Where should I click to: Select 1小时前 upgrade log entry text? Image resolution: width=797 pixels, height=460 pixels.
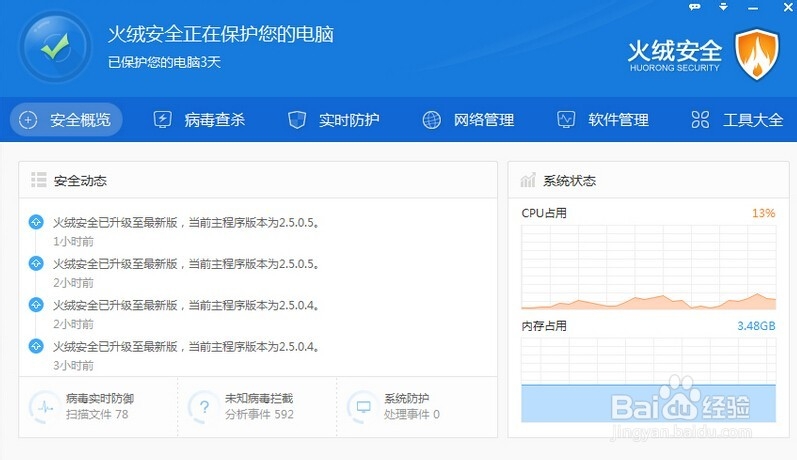point(186,223)
